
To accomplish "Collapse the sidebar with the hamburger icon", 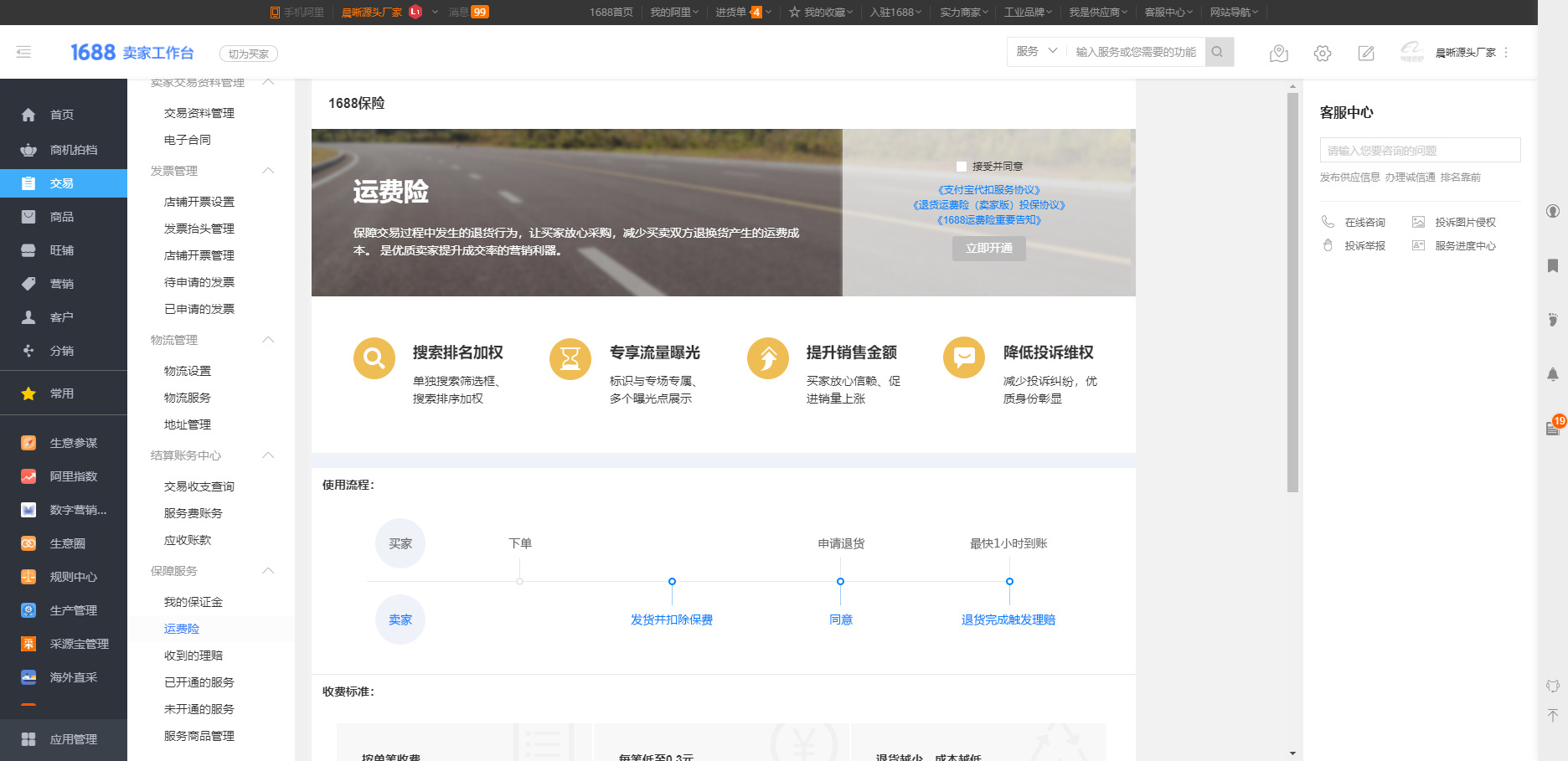I will 23,52.
